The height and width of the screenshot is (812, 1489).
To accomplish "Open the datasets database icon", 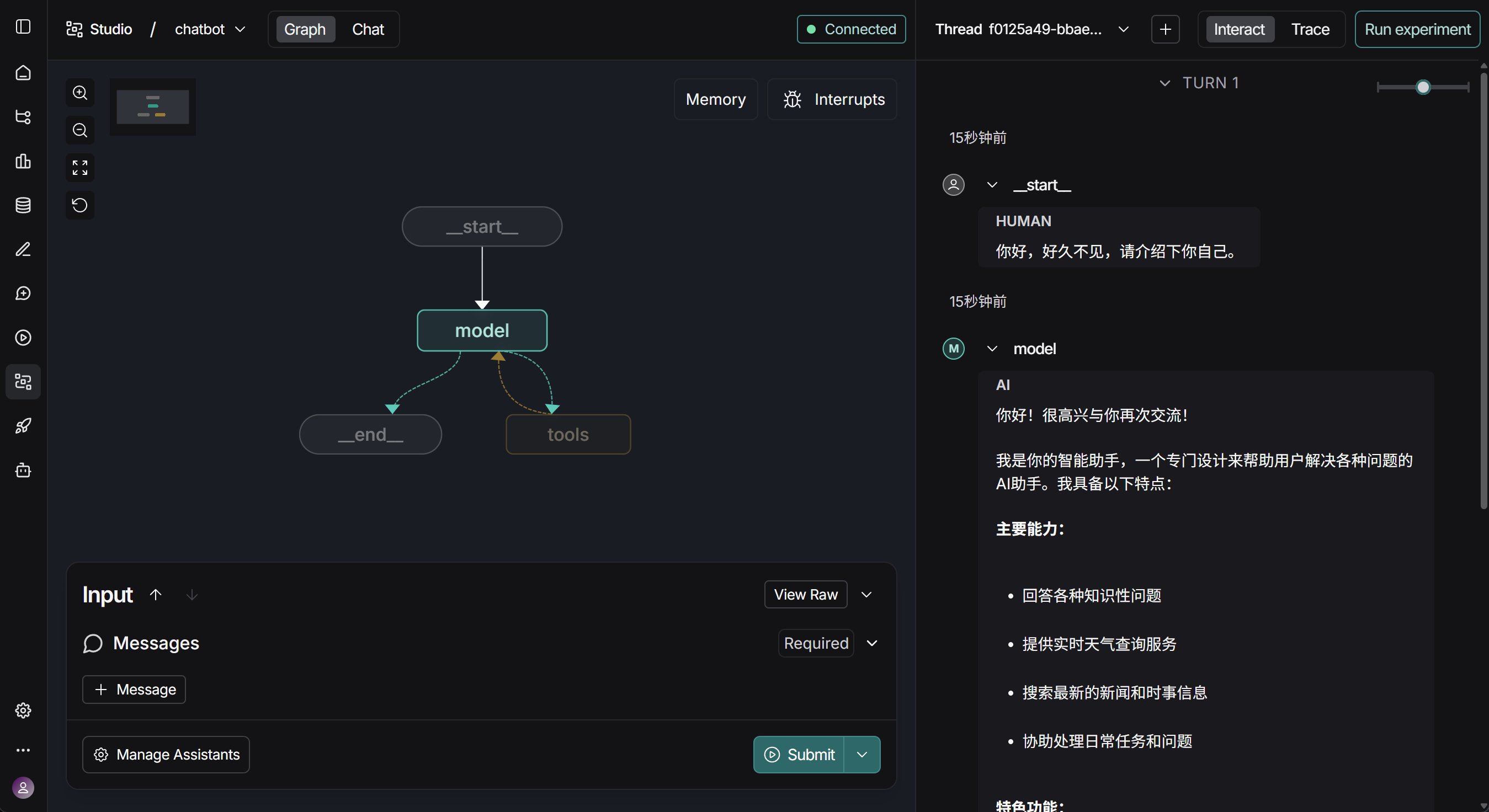I will [x=23, y=205].
